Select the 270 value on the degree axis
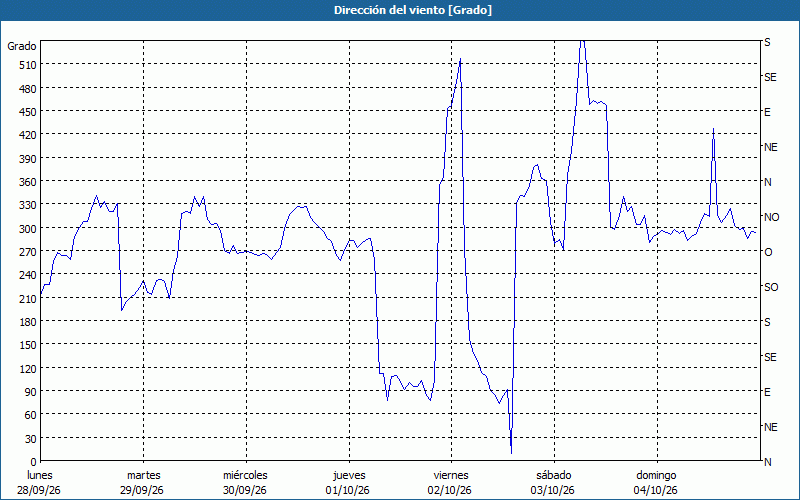 pyautogui.click(x=28, y=252)
